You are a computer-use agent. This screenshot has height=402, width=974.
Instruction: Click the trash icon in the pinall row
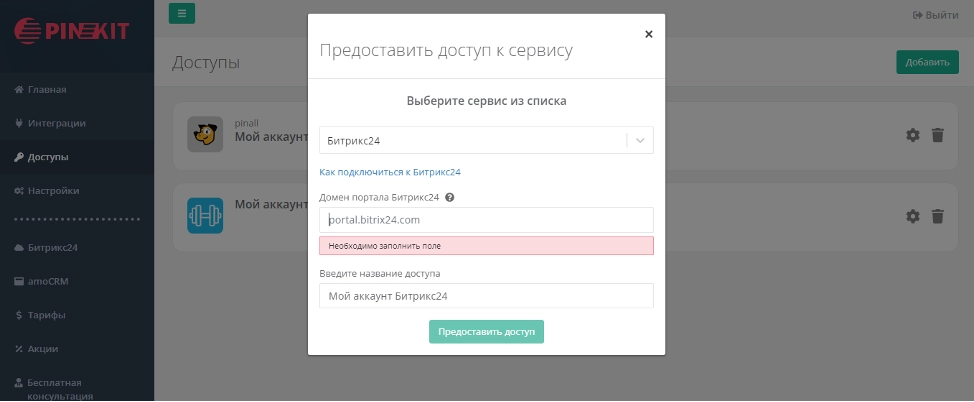point(937,135)
